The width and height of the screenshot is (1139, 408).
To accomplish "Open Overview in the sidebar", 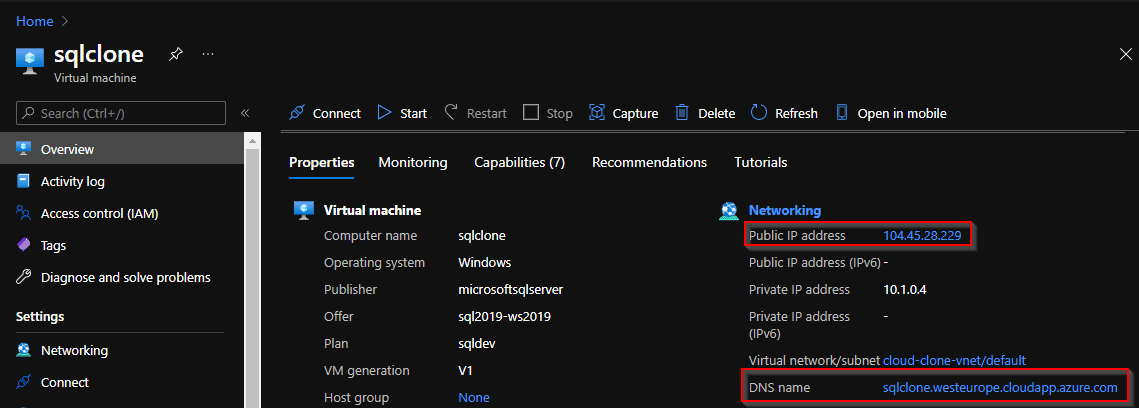I will click(x=122, y=150).
